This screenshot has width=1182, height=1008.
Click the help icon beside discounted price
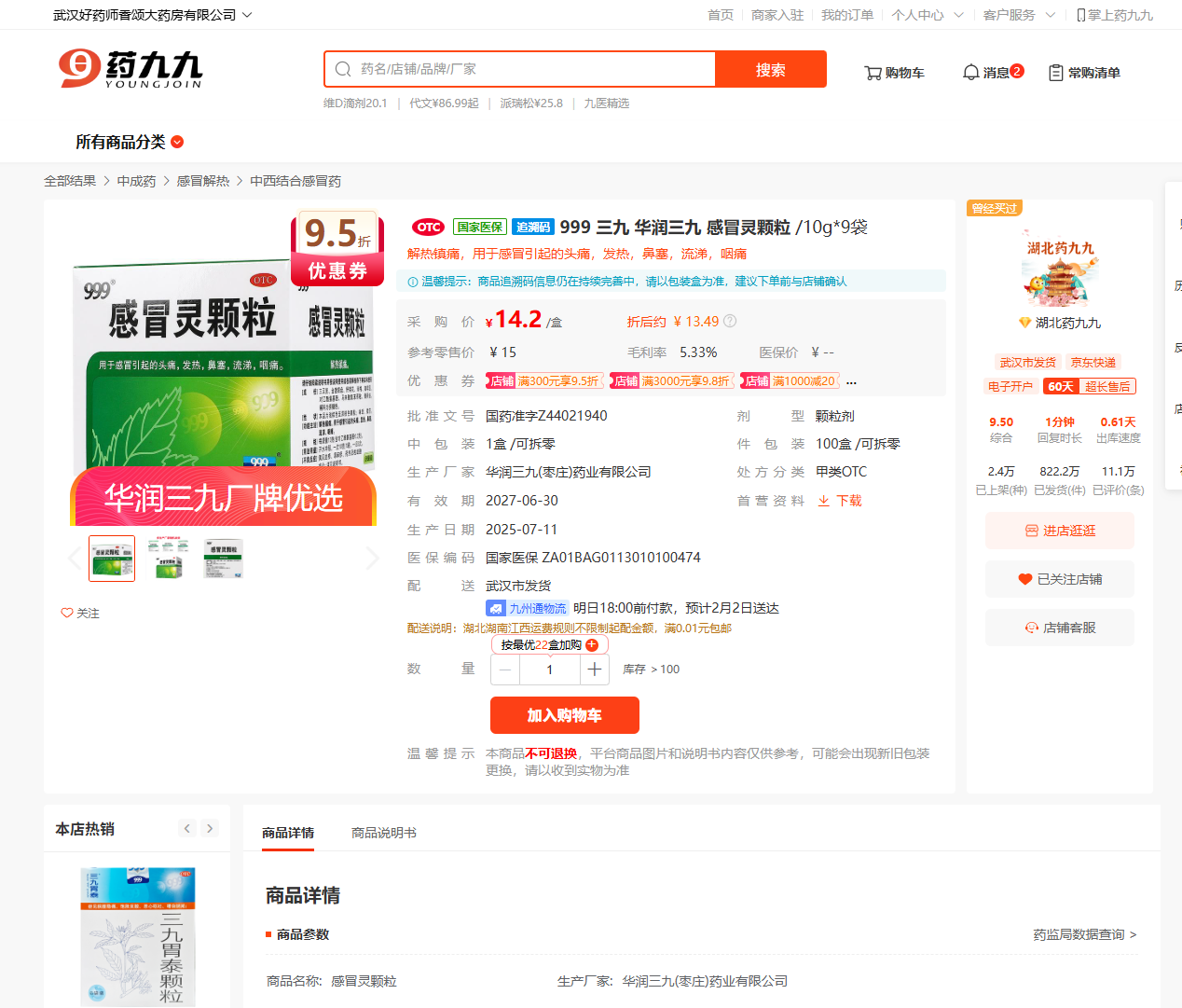click(730, 321)
